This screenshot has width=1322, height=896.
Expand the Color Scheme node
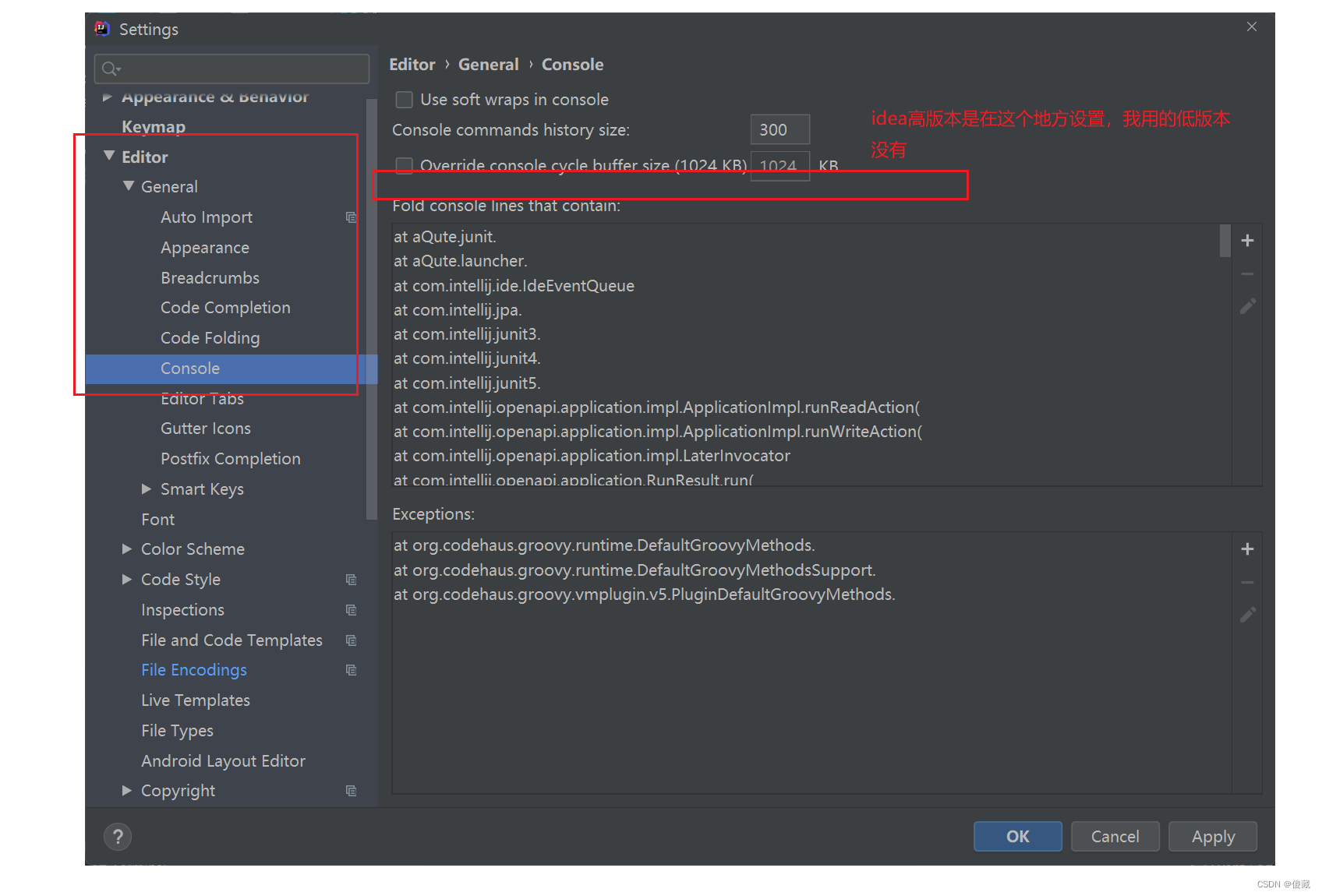[x=127, y=549]
